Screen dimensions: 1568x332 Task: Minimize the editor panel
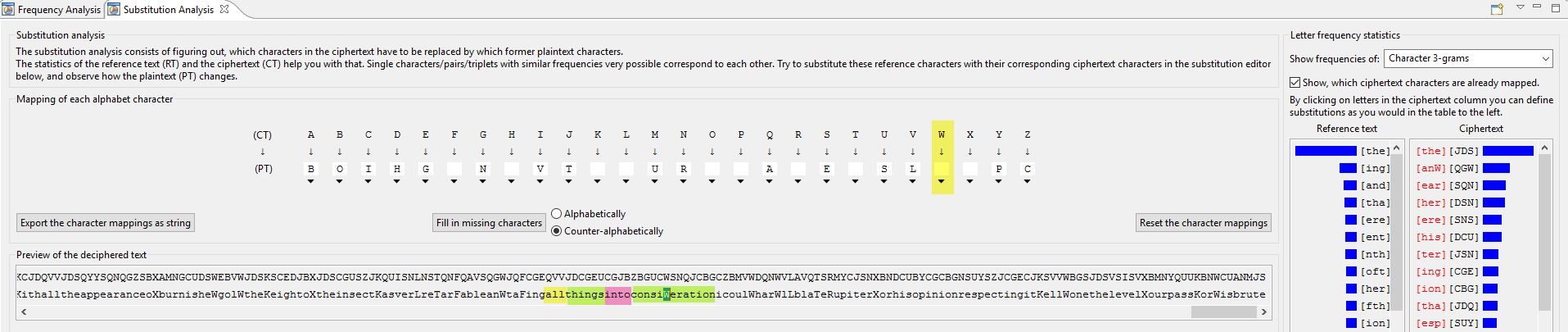click(1537, 7)
